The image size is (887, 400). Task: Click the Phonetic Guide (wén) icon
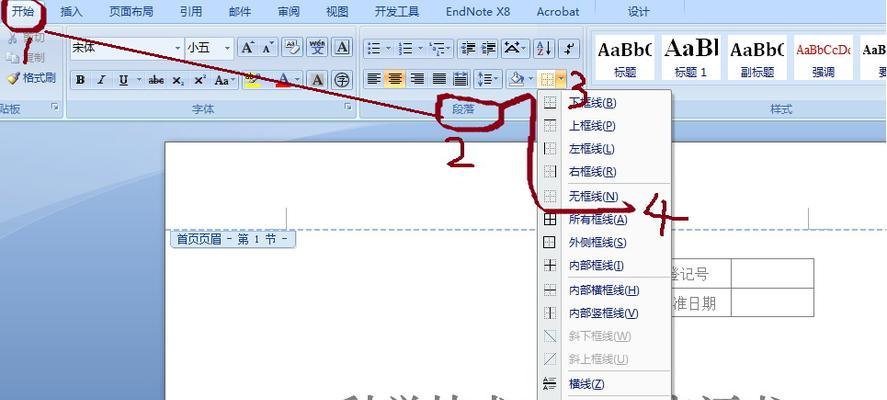(317, 48)
